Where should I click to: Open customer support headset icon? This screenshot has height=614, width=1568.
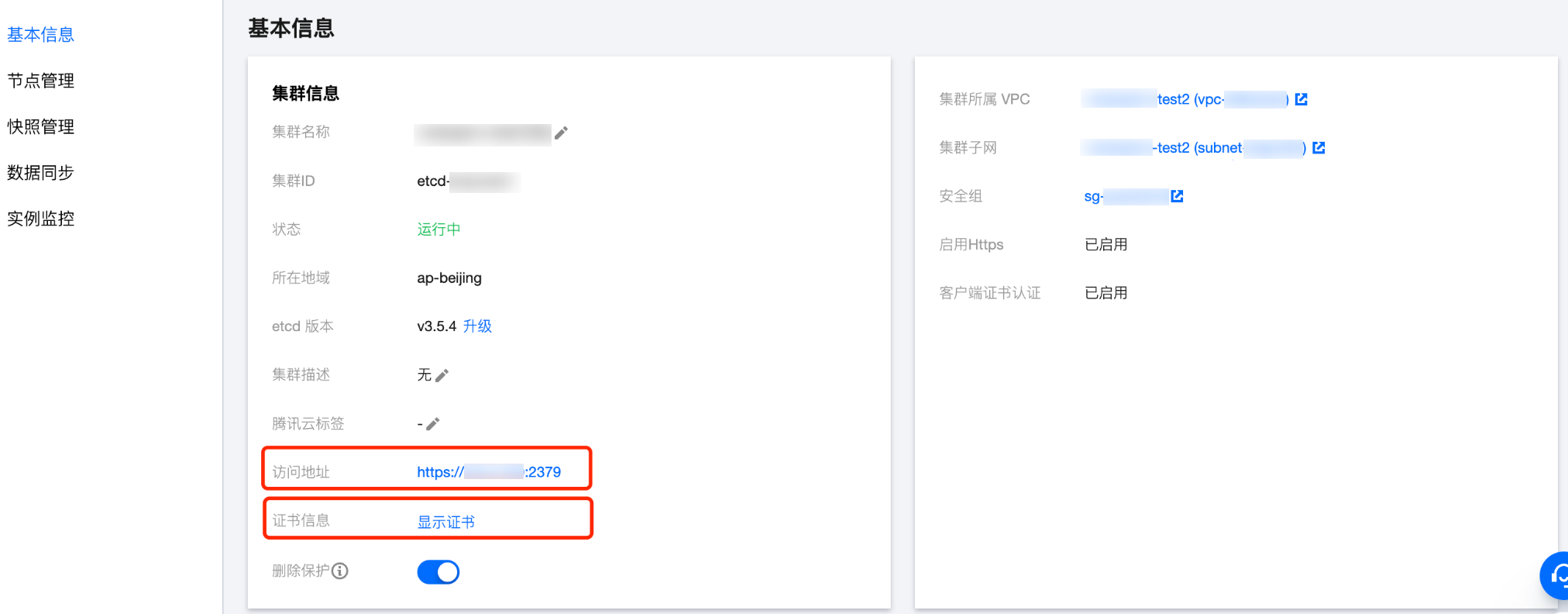[x=1556, y=575]
